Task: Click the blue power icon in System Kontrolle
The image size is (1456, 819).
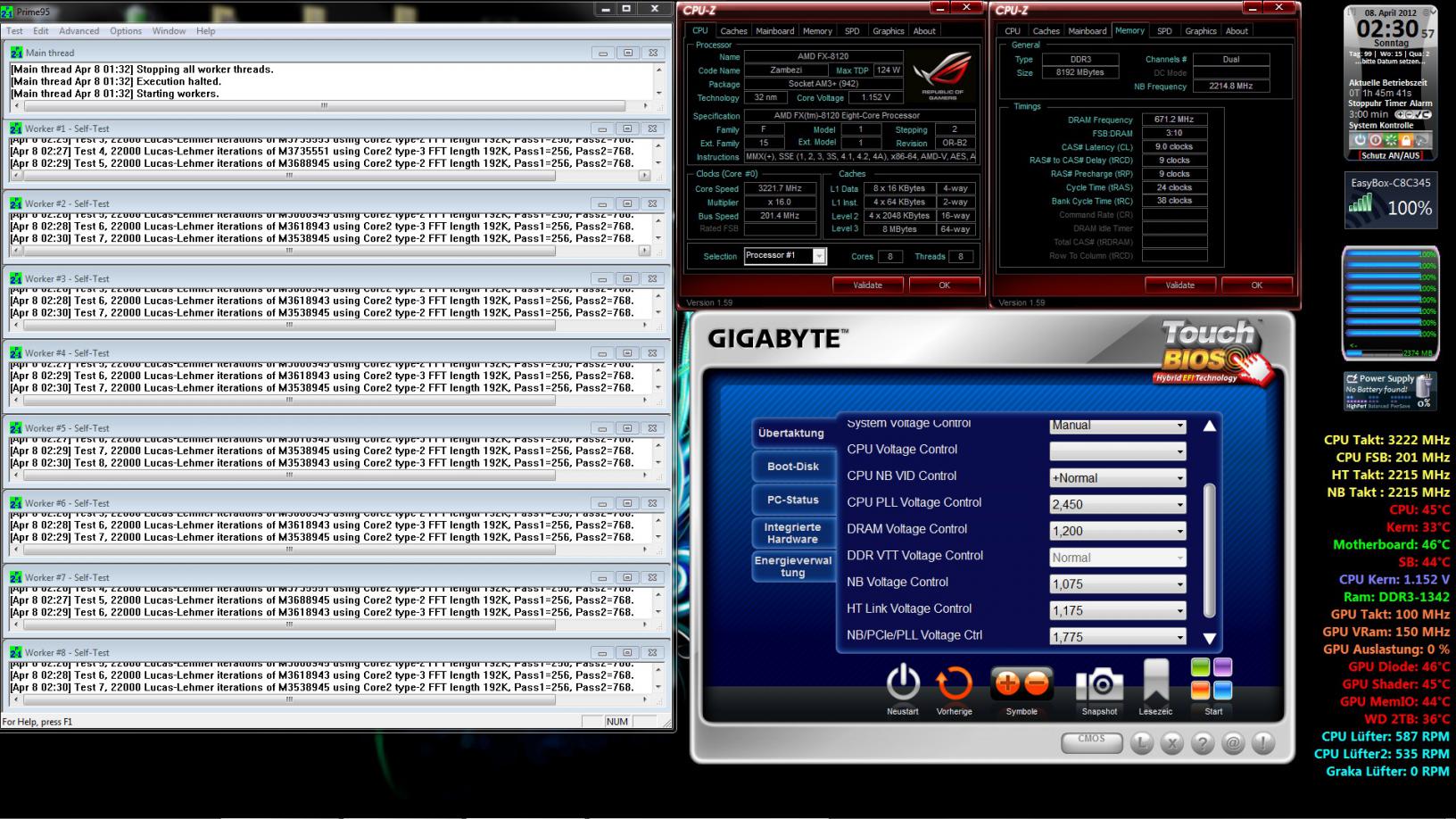Action: click(x=1360, y=140)
